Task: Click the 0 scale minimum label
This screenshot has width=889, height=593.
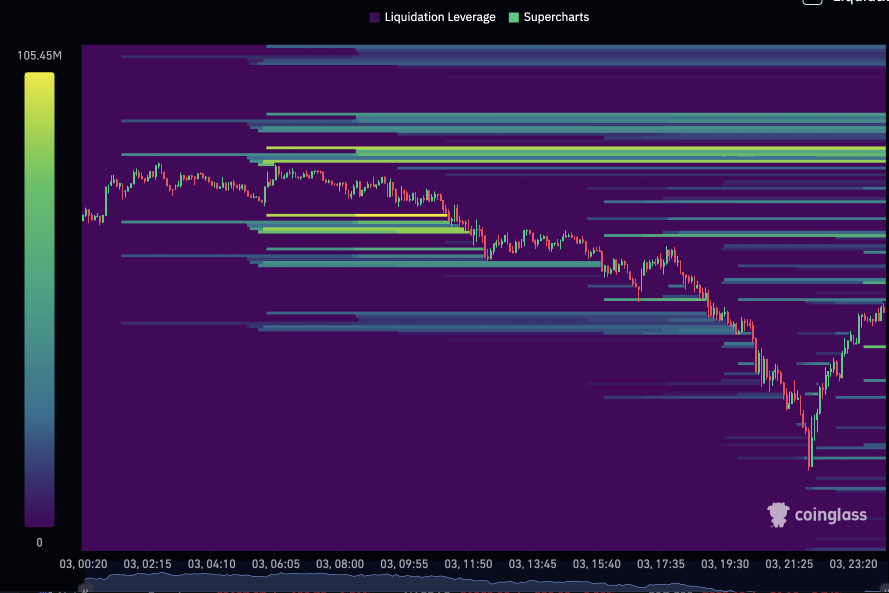Action: click(x=39, y=543)
